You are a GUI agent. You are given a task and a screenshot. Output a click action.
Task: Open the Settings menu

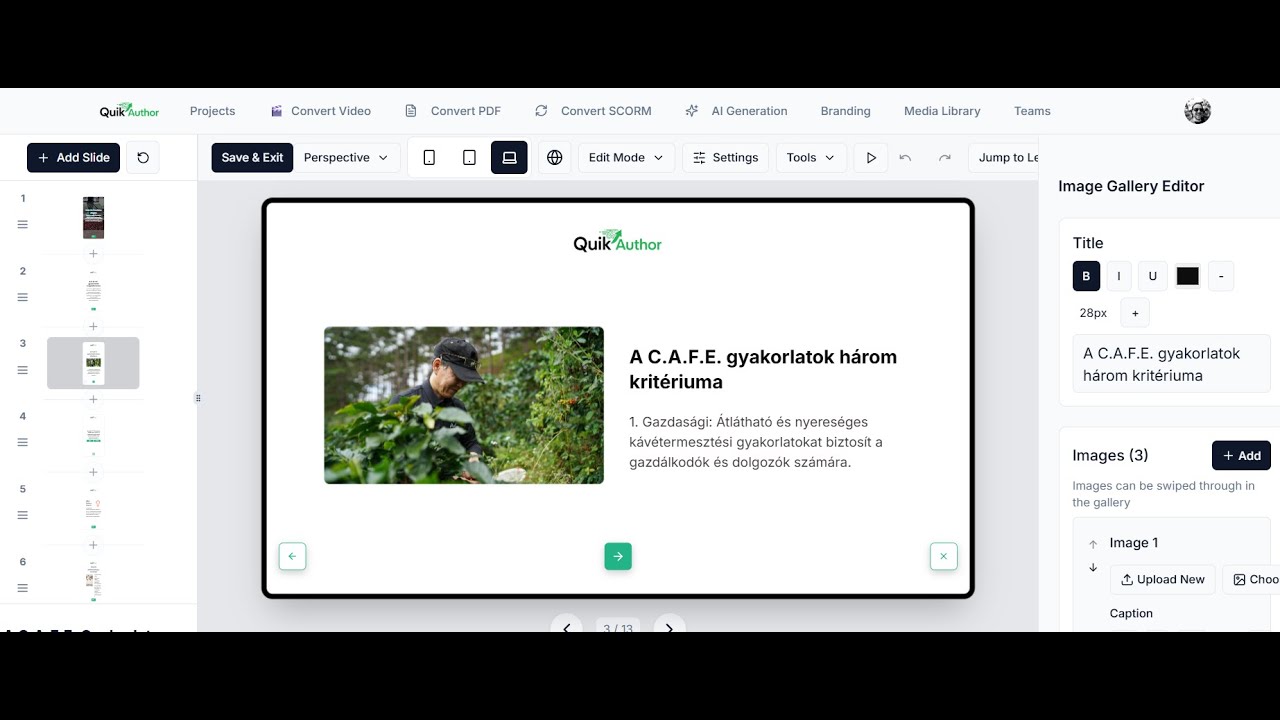[x=726, y=158]
